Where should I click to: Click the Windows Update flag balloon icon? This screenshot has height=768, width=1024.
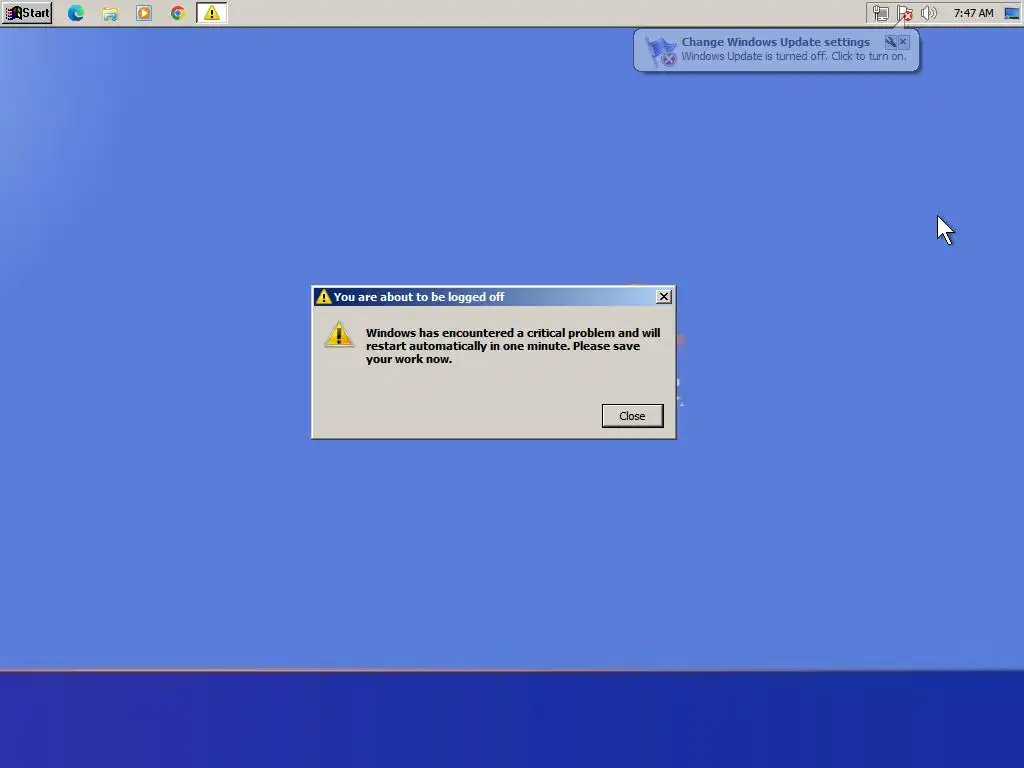pos(661,51)
